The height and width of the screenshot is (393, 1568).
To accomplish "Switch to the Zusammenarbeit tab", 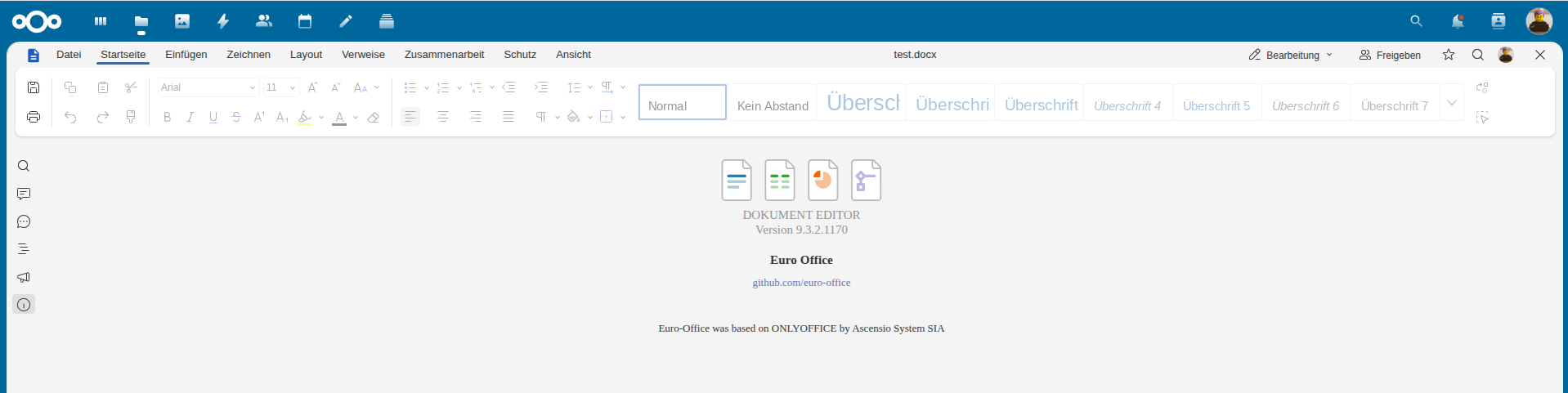I will (x=444, y=55).
